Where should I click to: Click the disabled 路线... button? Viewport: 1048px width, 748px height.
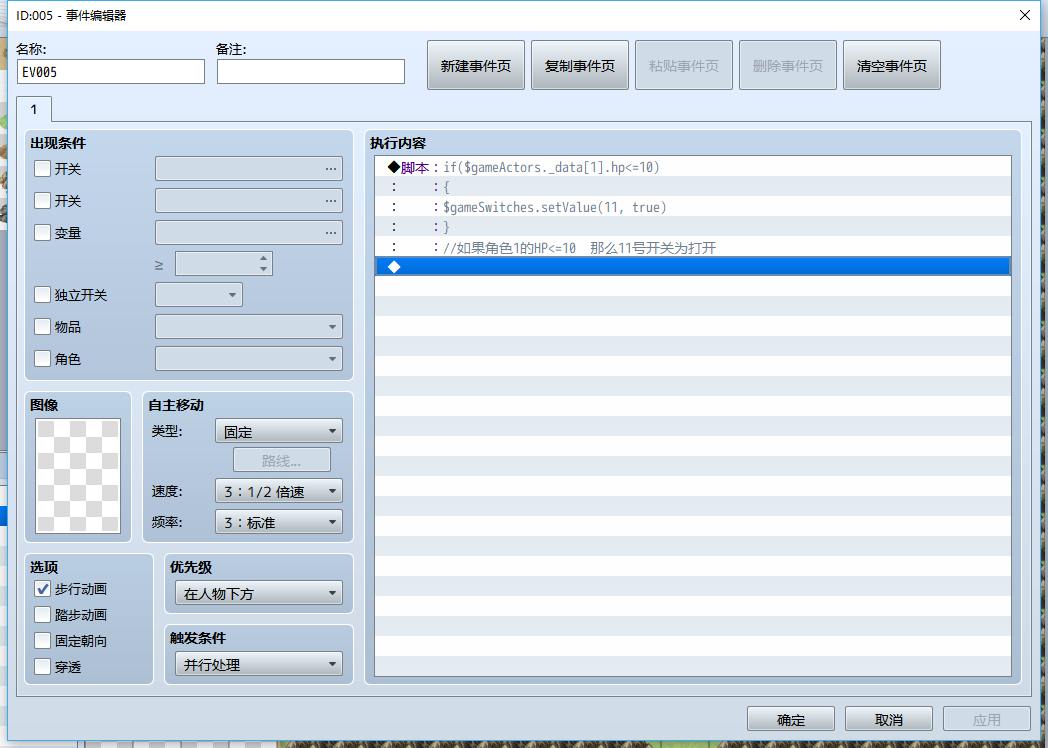coord(281,460)
